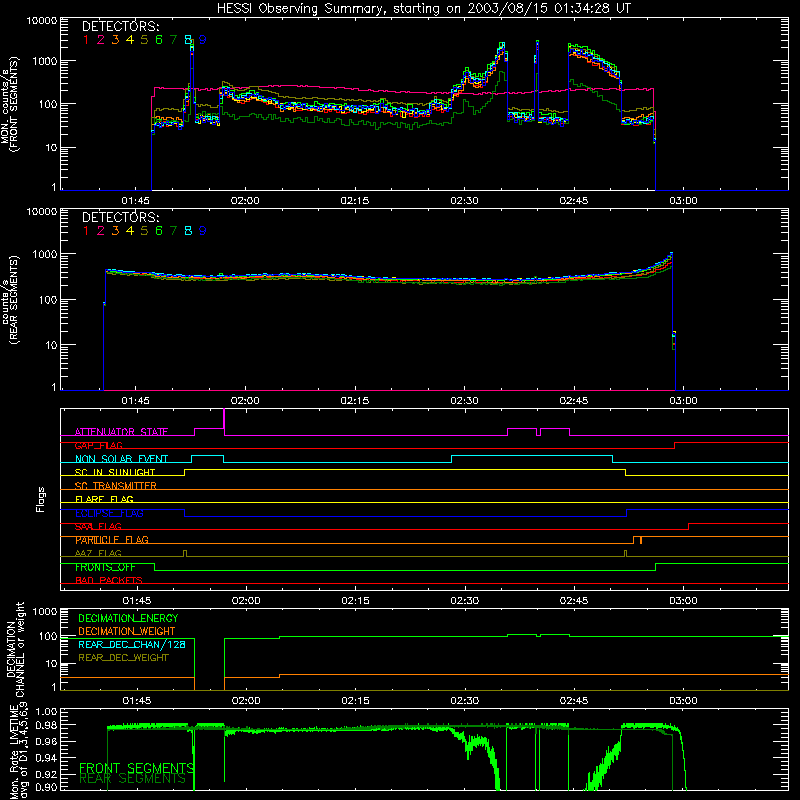Click the HESSI Observing Summary plot title
Image resolution: width=800 pixels, height=800 pixels.
coord(423,9)
